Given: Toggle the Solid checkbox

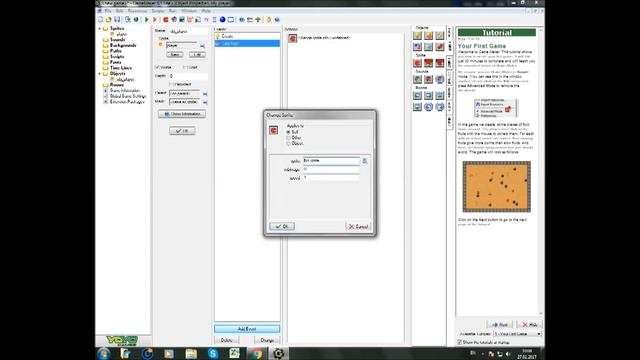Looking at the screenshot, I should pyautogui.click(x=184, y=67).
